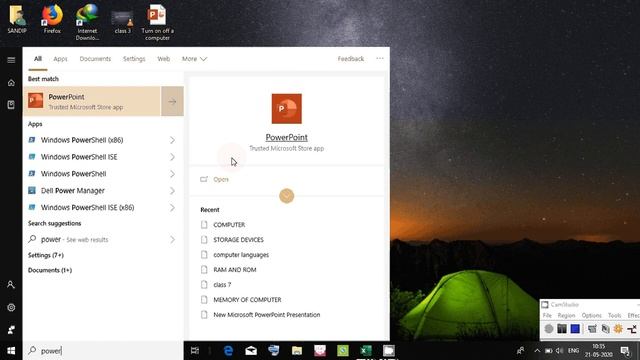Open recent file COMPUTER
Viewport: 640px width, 360px height.
pos(229,225)
